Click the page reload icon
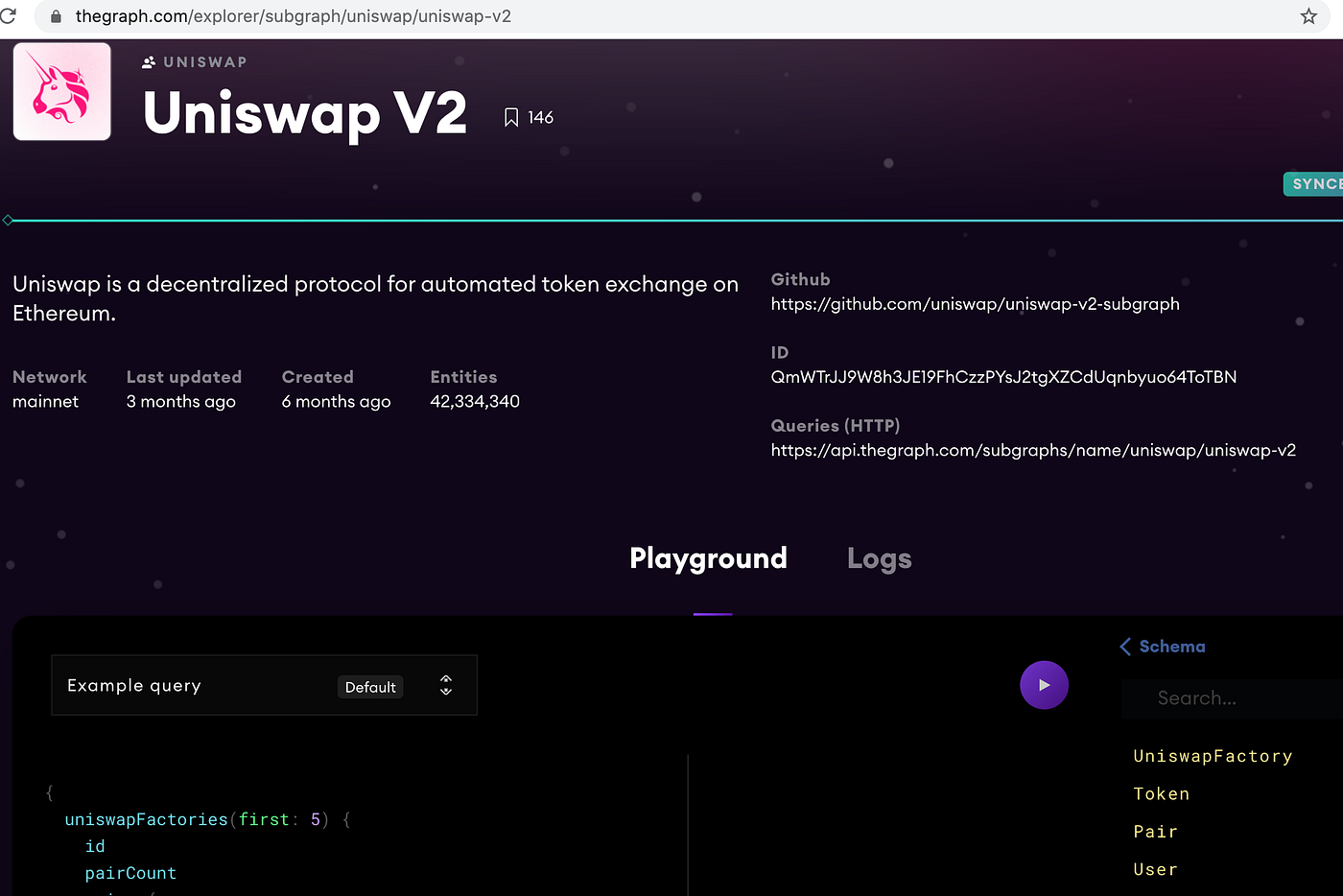 tap(11, 16)
